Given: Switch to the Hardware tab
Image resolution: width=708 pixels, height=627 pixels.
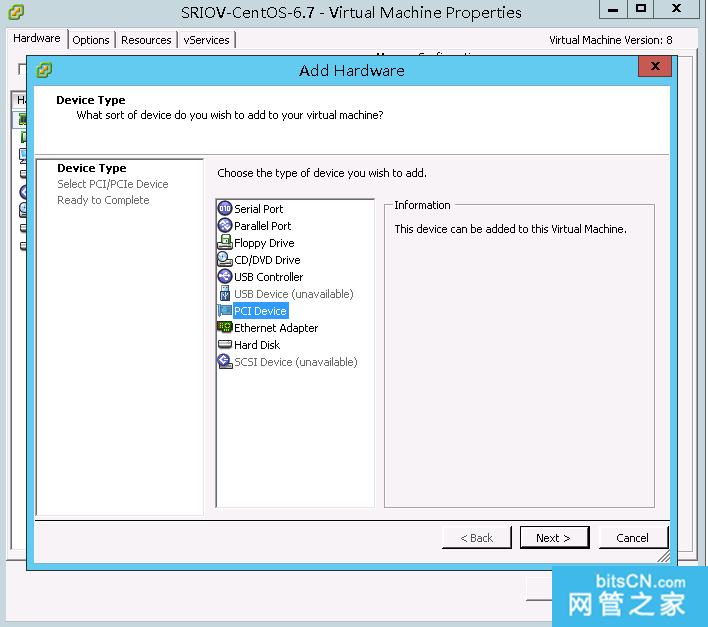Looking at the screenshot, I should click(37, 39).
